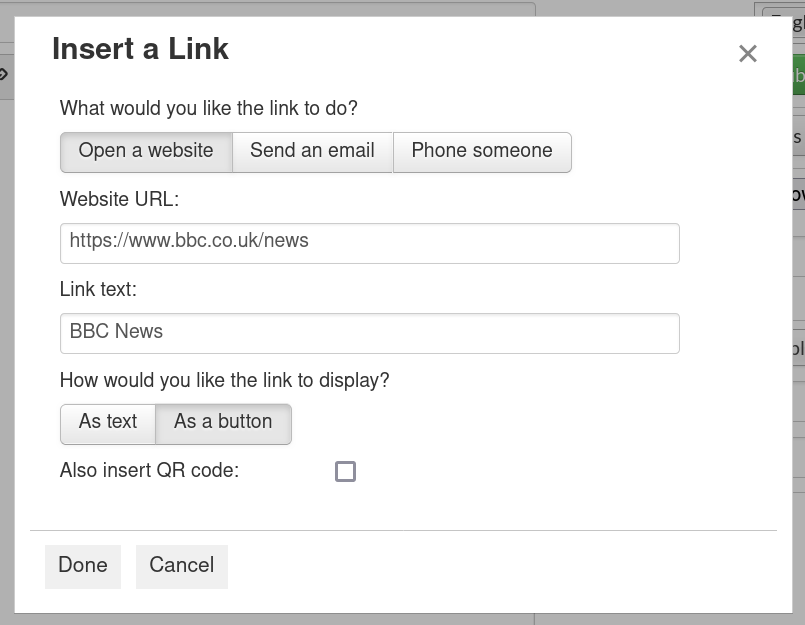Click the 'Website URL:' label
The width and height of the screenshot is (805, 625).
119,199
